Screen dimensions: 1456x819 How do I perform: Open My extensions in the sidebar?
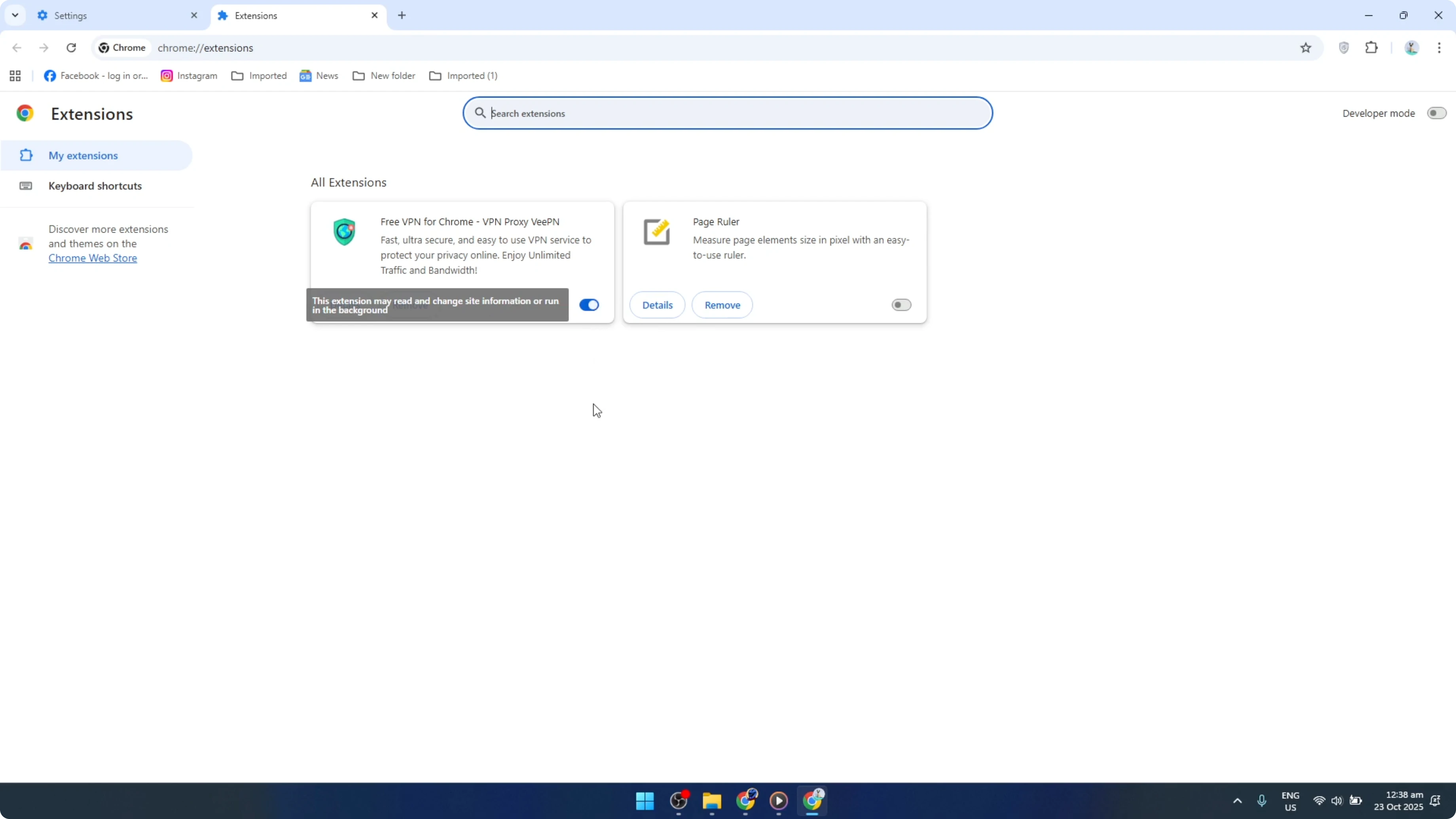click(x=84, y=155)
